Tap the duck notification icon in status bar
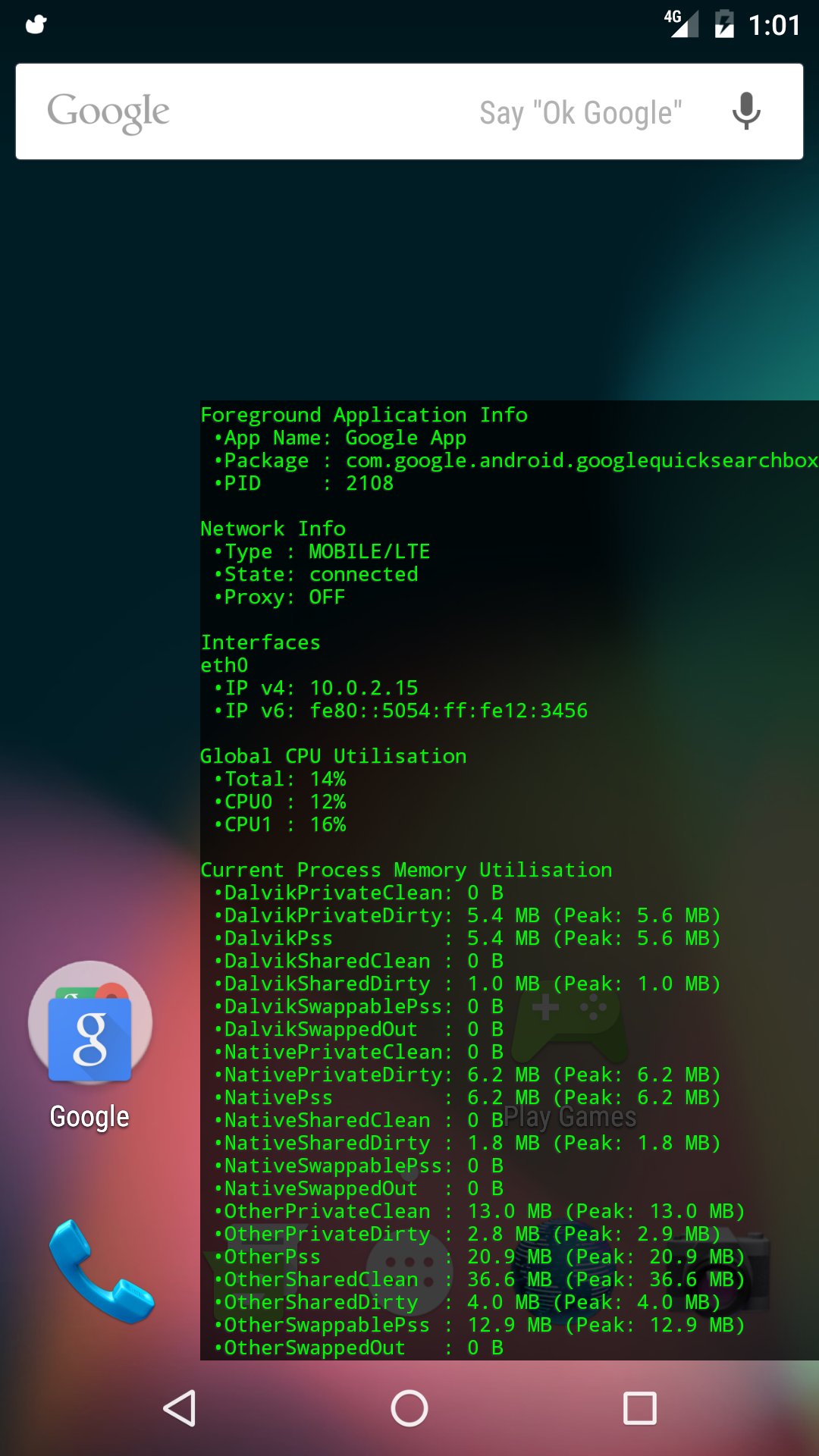The width and height of the screenshot is (819, 1456). 36,24
